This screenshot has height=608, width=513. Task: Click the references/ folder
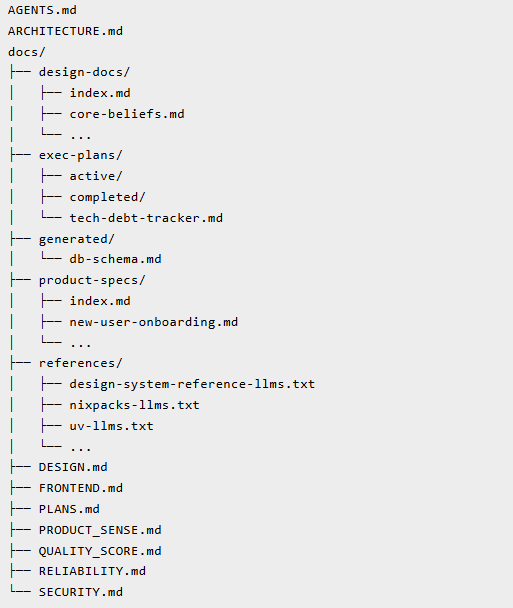80,363
